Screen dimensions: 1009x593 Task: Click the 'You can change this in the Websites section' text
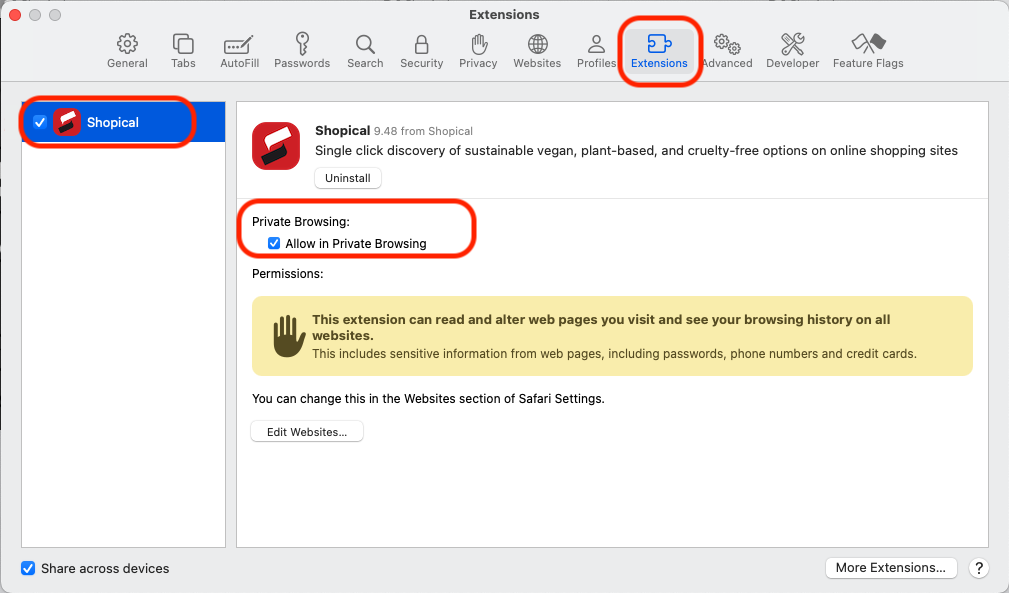428,399
